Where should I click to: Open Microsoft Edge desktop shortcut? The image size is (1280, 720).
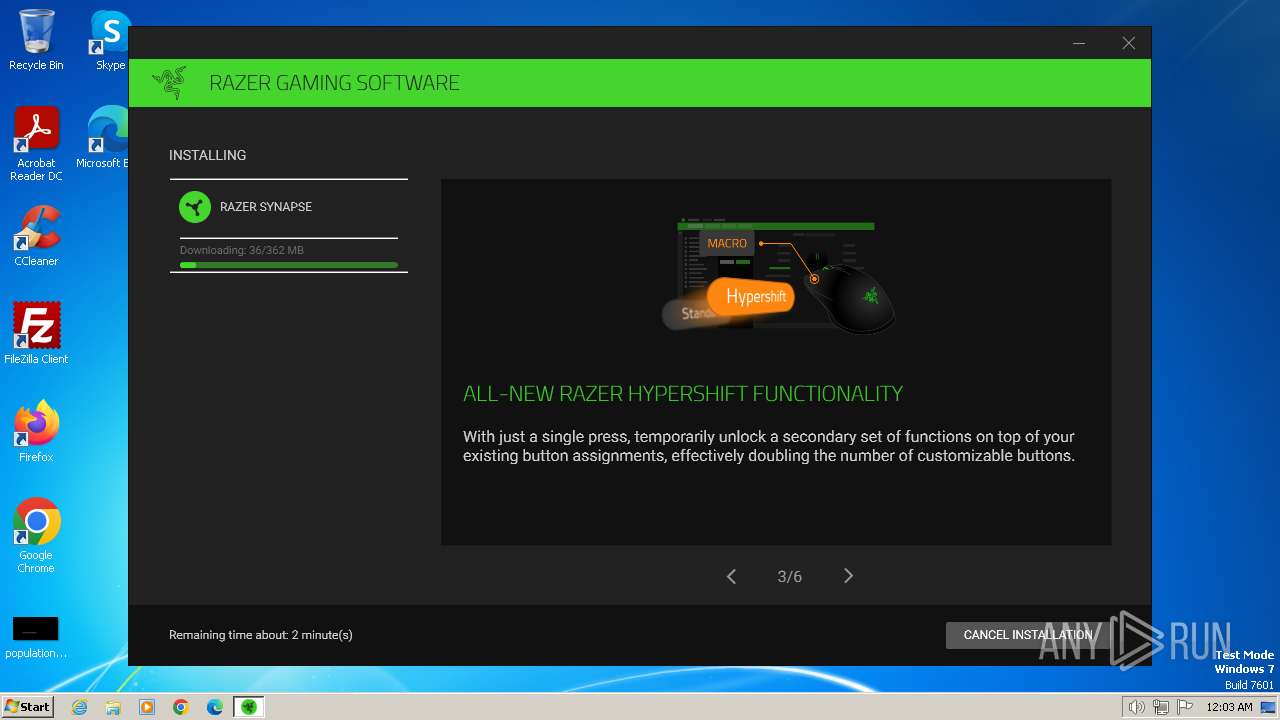tap(104, 138)
